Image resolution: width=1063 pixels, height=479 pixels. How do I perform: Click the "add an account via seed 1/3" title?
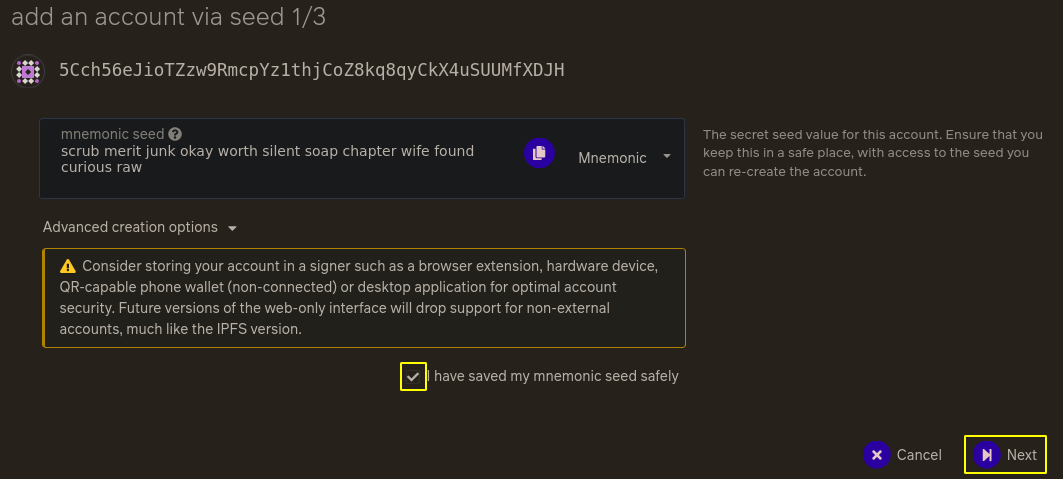click(169, 17)
